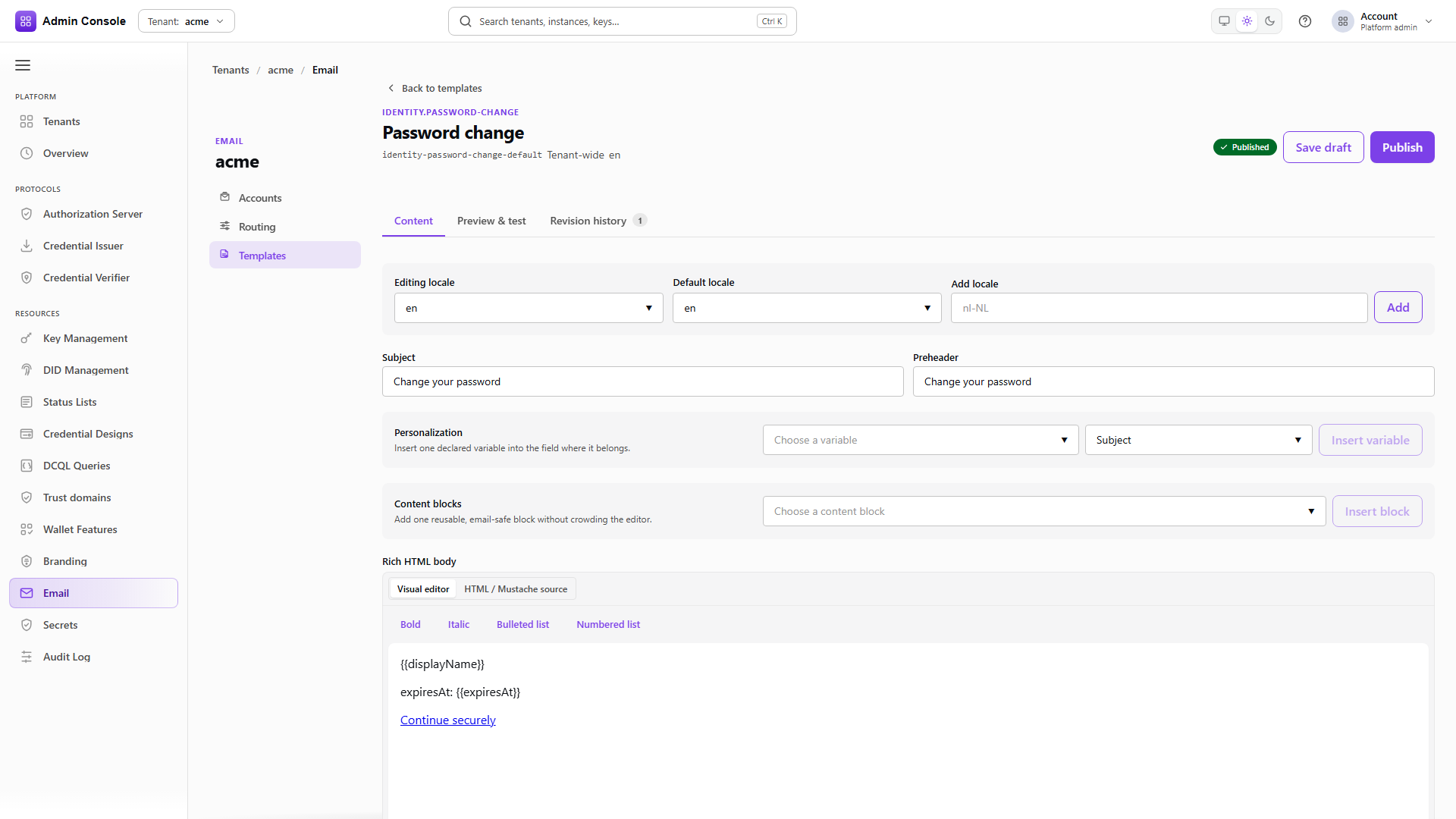Click the Credential Verifier shield icon

point(27,278)
